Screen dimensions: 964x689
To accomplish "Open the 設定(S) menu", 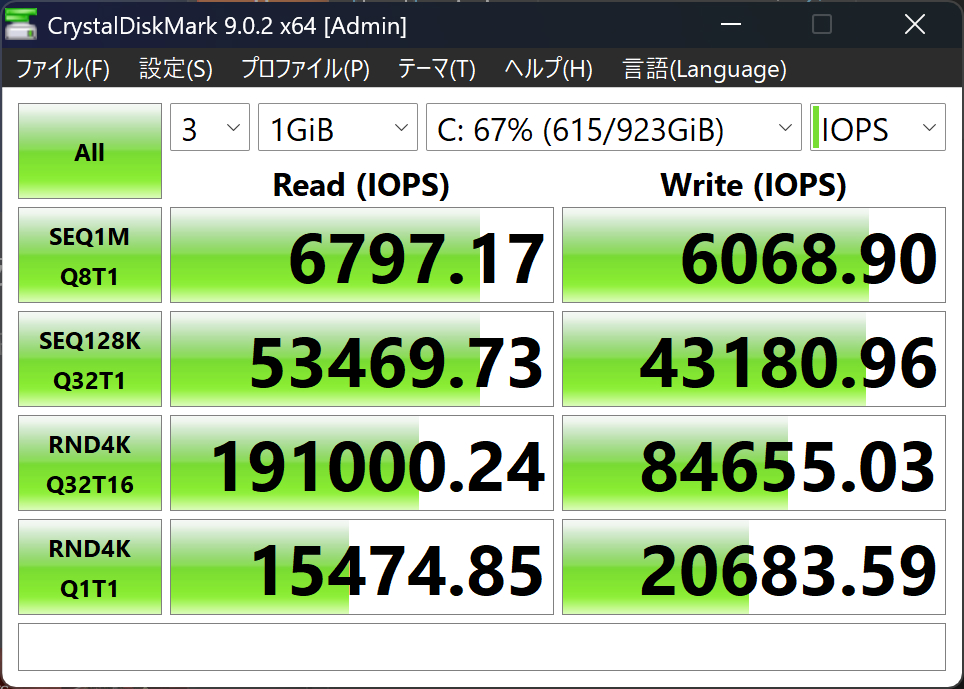I will pos(176,69).
